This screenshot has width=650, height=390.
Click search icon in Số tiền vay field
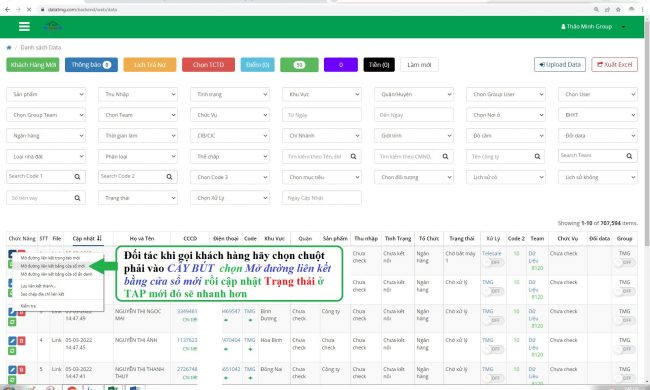pyautogui.click(x=77, y=198)
